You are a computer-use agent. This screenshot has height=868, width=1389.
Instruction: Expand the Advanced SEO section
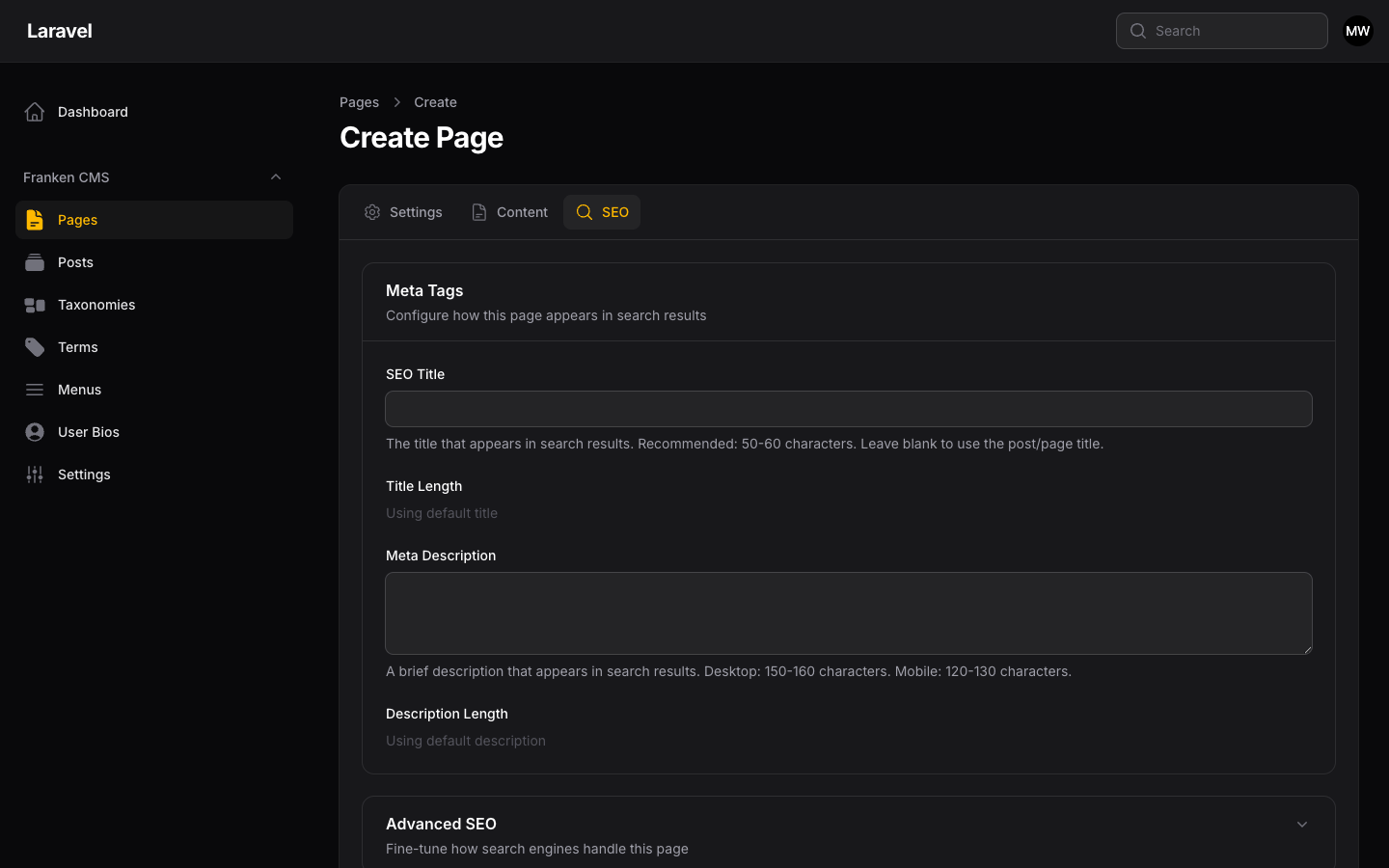tap(1302, 825)
